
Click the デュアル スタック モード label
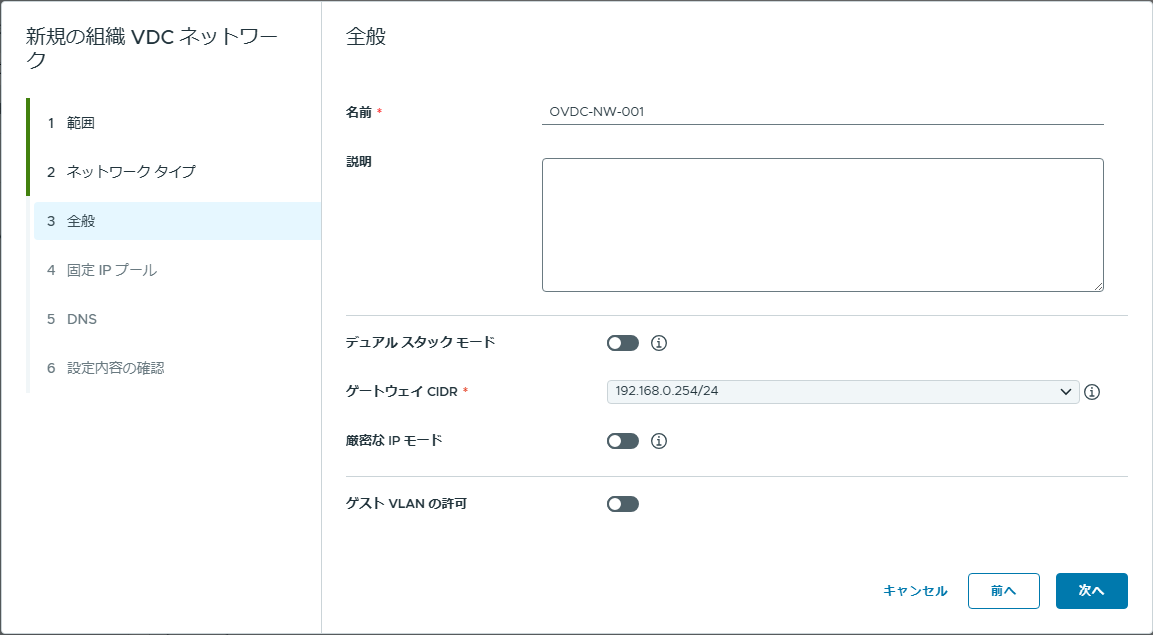coord(421,342)
